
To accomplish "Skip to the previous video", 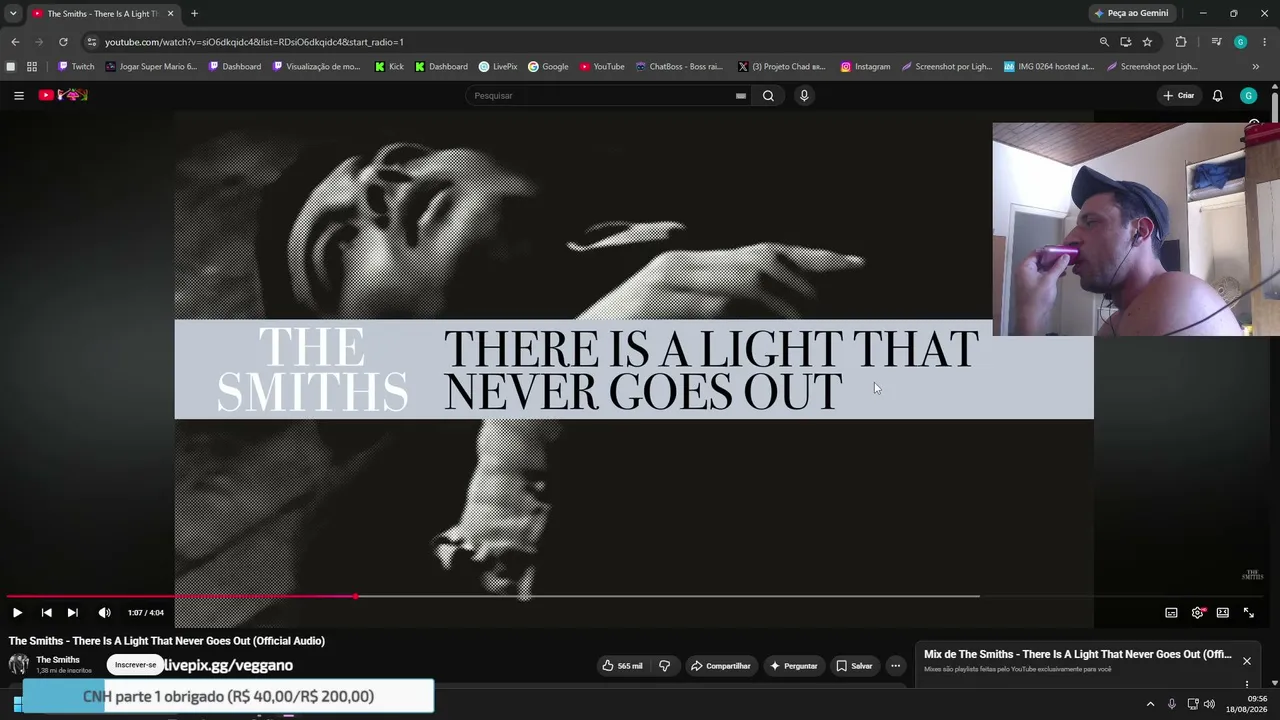I will [x=46, y=613].
